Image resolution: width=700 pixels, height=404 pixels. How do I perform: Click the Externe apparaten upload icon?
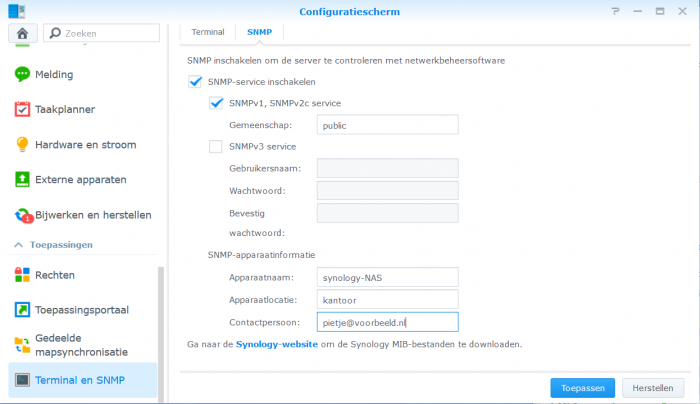pos(22,179)
